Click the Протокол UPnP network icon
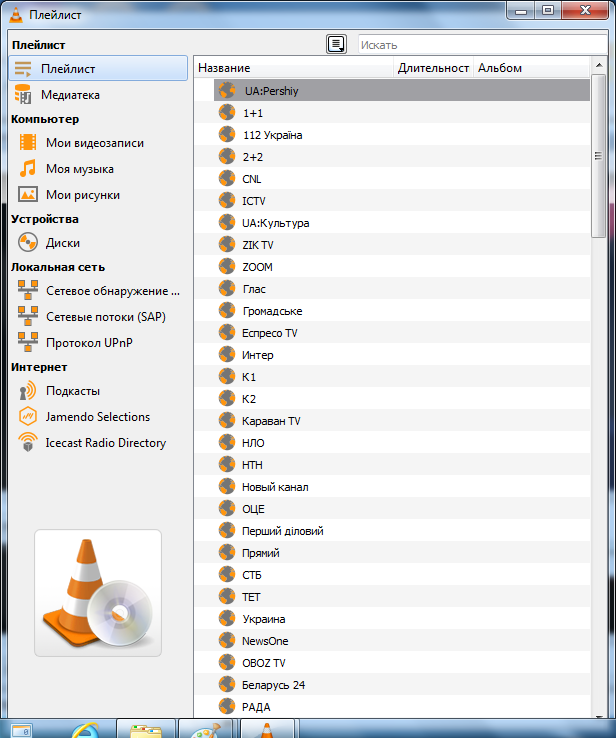 [28, 342]
